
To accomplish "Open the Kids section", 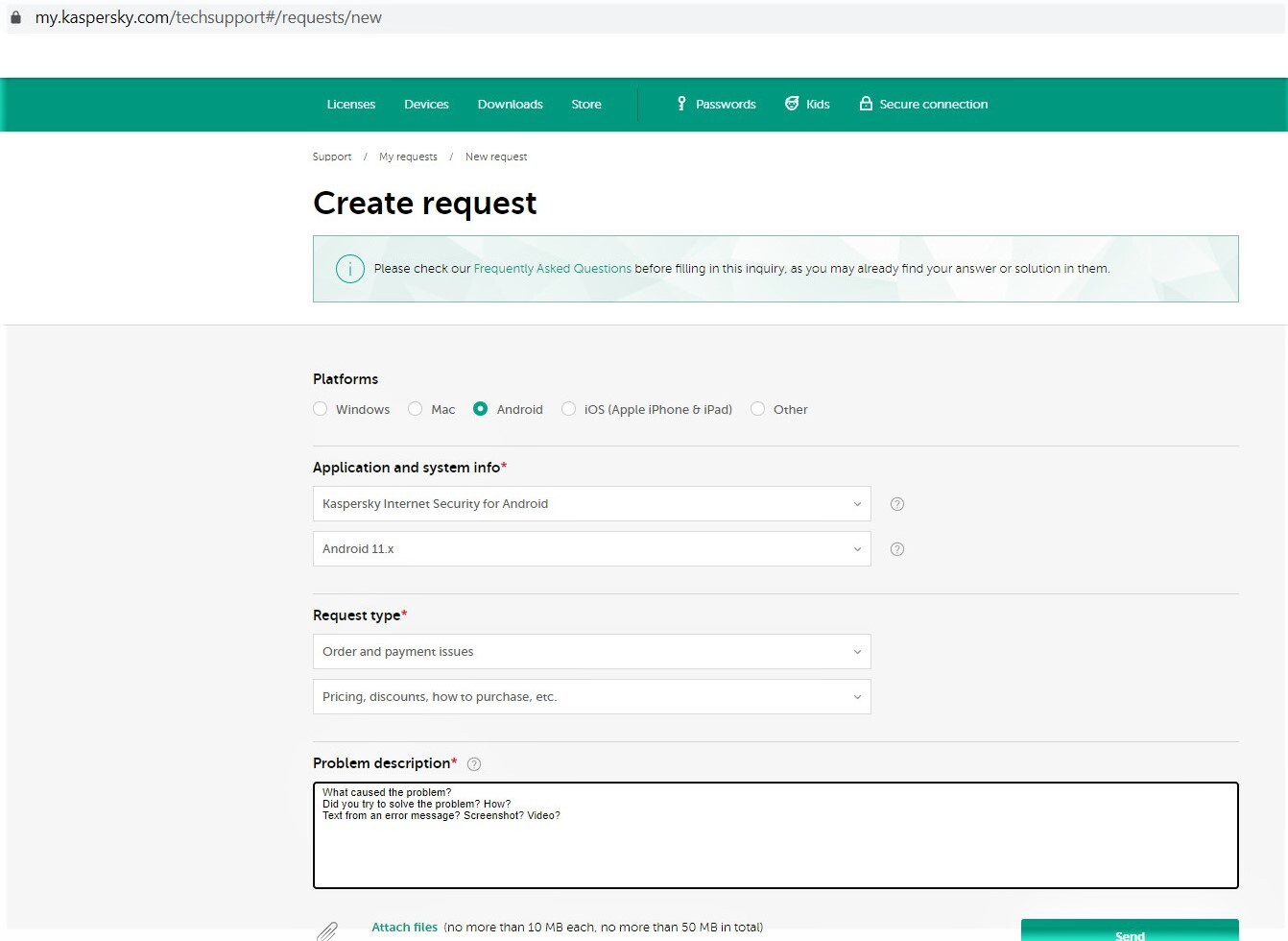I will coord(818,104).
